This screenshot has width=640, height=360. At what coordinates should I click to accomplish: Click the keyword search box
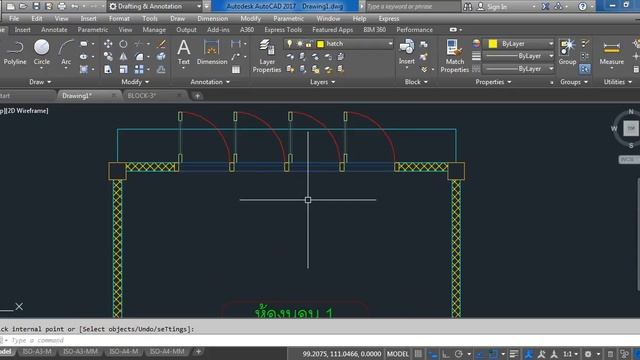412,6
